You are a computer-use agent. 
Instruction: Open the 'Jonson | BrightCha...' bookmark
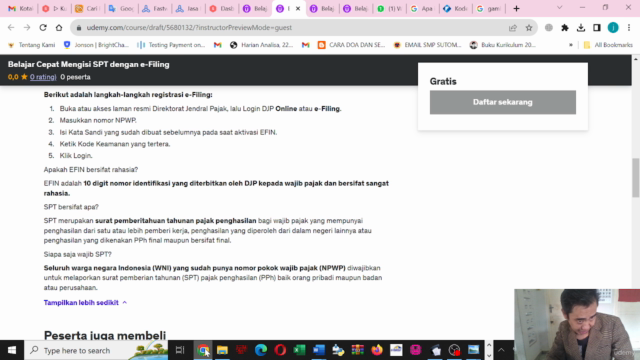click(x=96, y=45)
